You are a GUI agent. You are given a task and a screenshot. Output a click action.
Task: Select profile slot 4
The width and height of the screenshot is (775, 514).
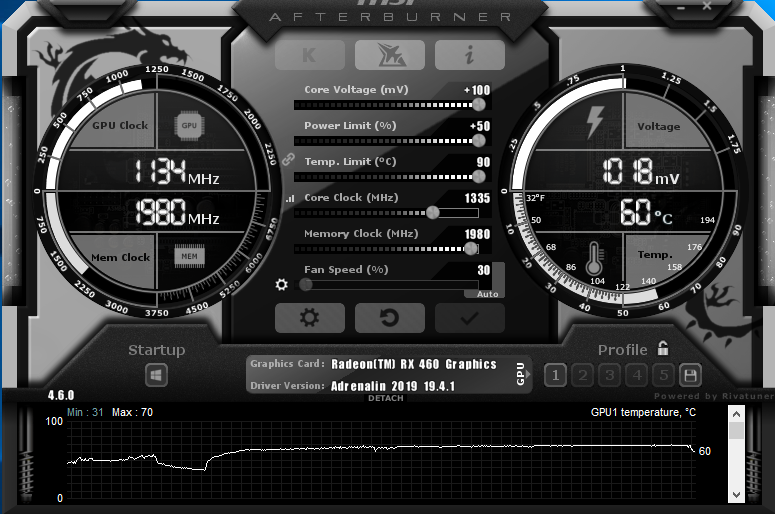tap(637, 376)
